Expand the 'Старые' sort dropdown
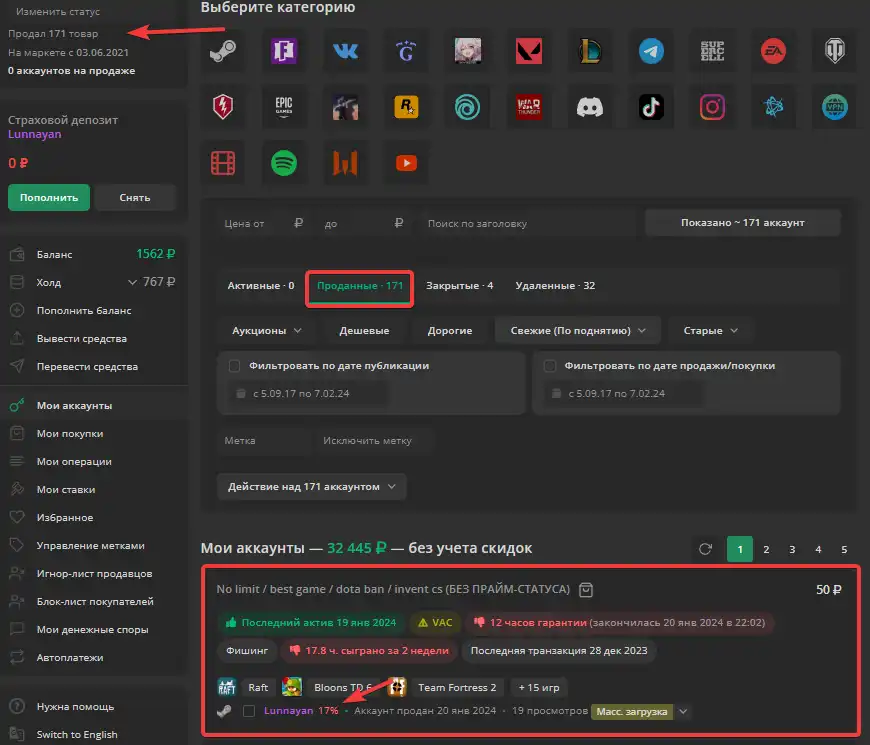870x745 pixels. tap(710, 331)
